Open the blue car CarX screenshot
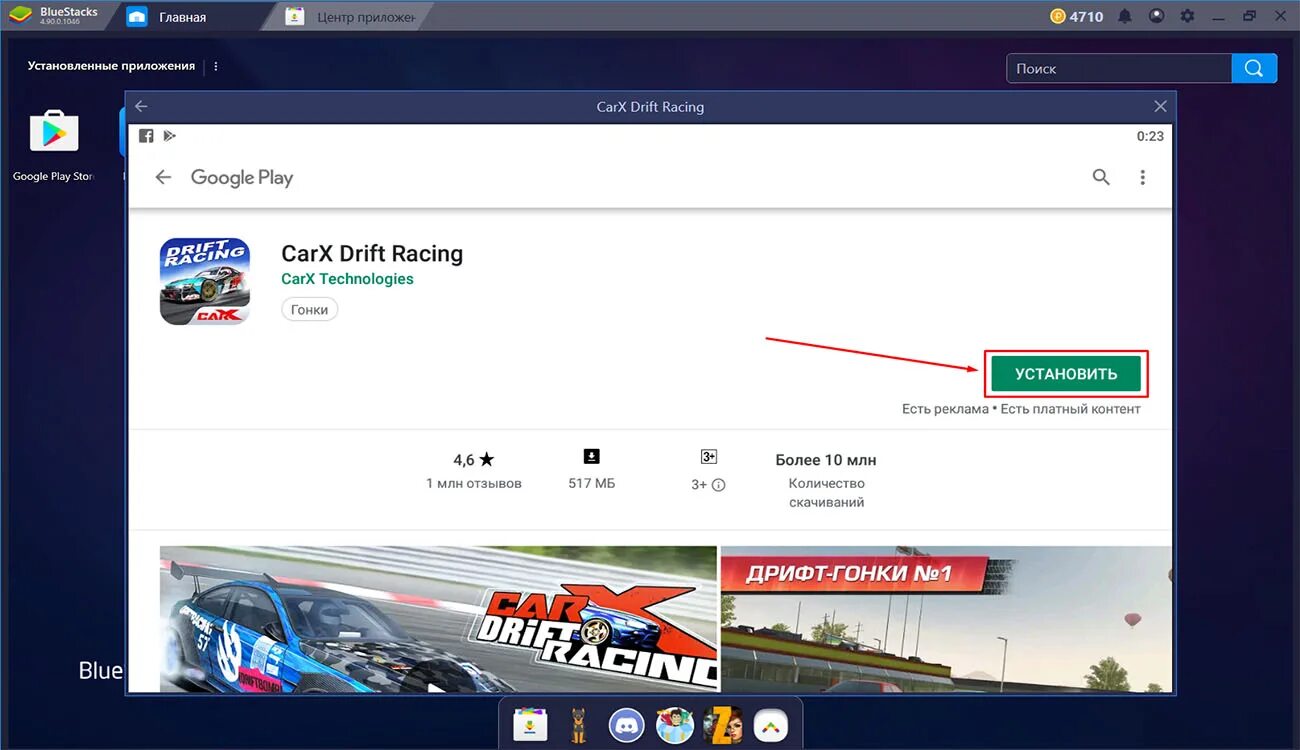Screen dimensions: 1300x750 (x=438, y=618)
